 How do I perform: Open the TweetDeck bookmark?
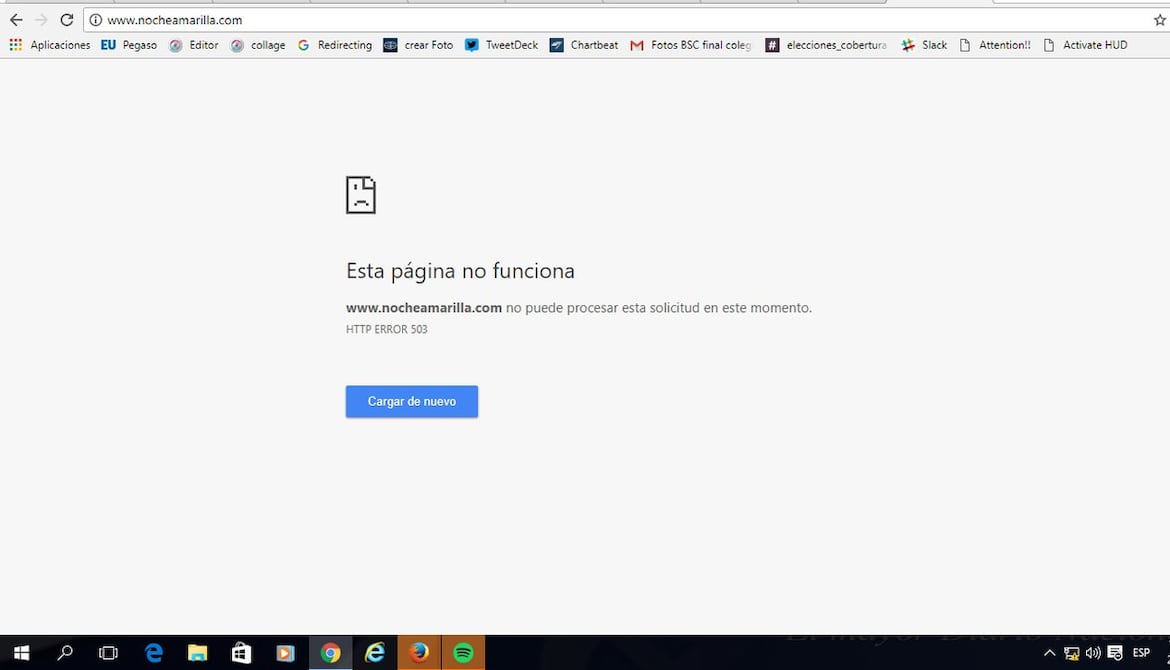501,45
